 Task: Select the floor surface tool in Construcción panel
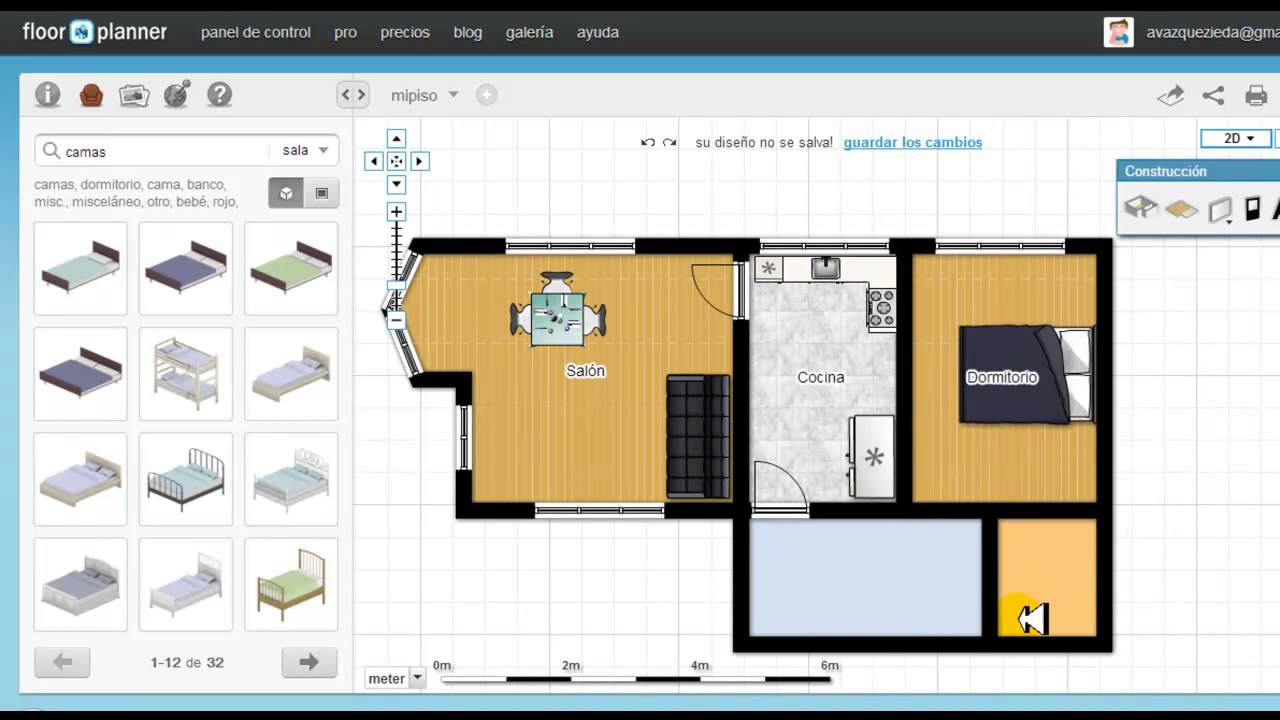click(x=1181, y=210)
